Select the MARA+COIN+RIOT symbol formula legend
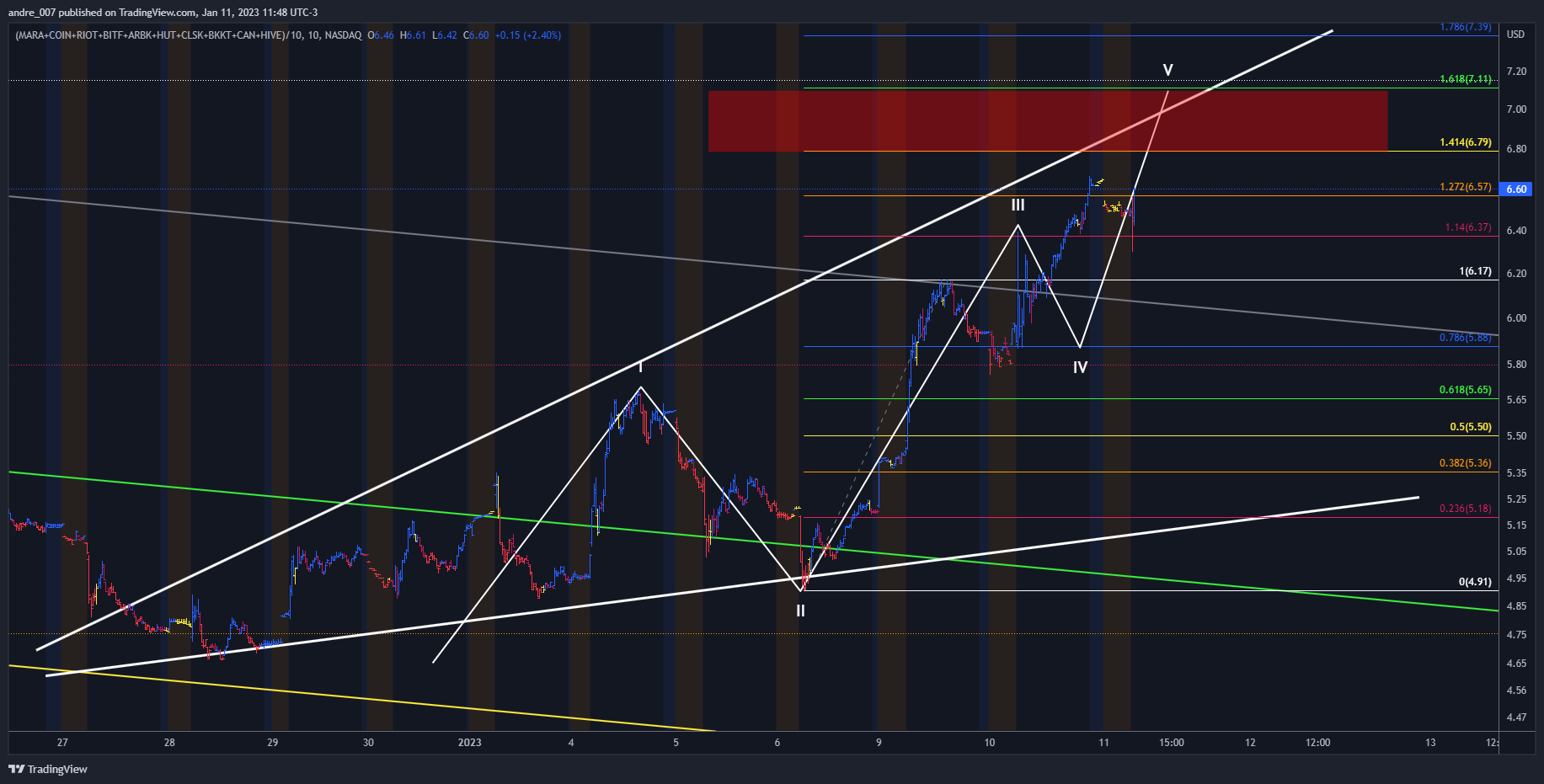The width and height of the screenshot is (1544, 784). 189,35
